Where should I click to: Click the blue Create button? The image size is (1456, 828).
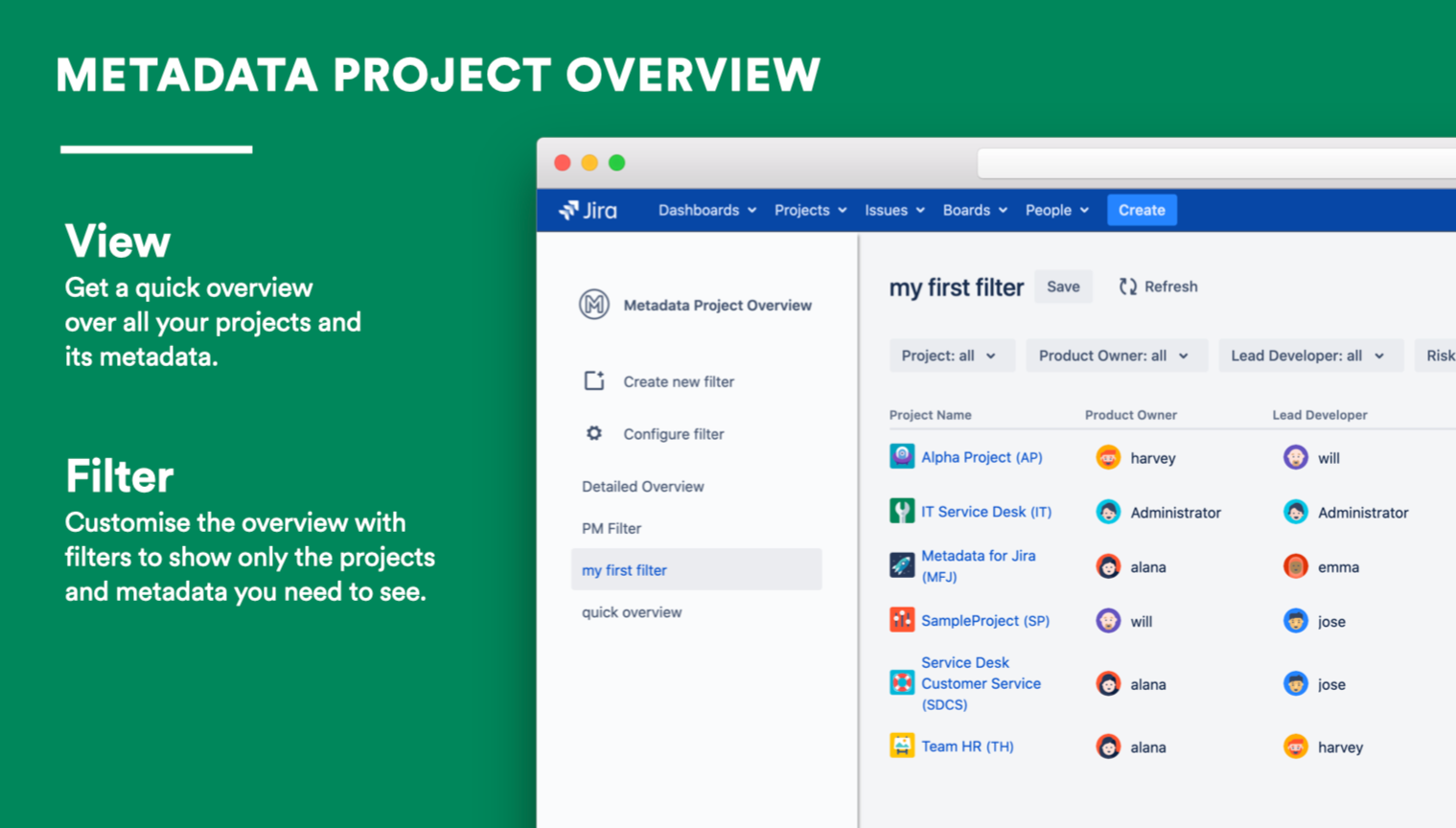tap(1142, 210)
